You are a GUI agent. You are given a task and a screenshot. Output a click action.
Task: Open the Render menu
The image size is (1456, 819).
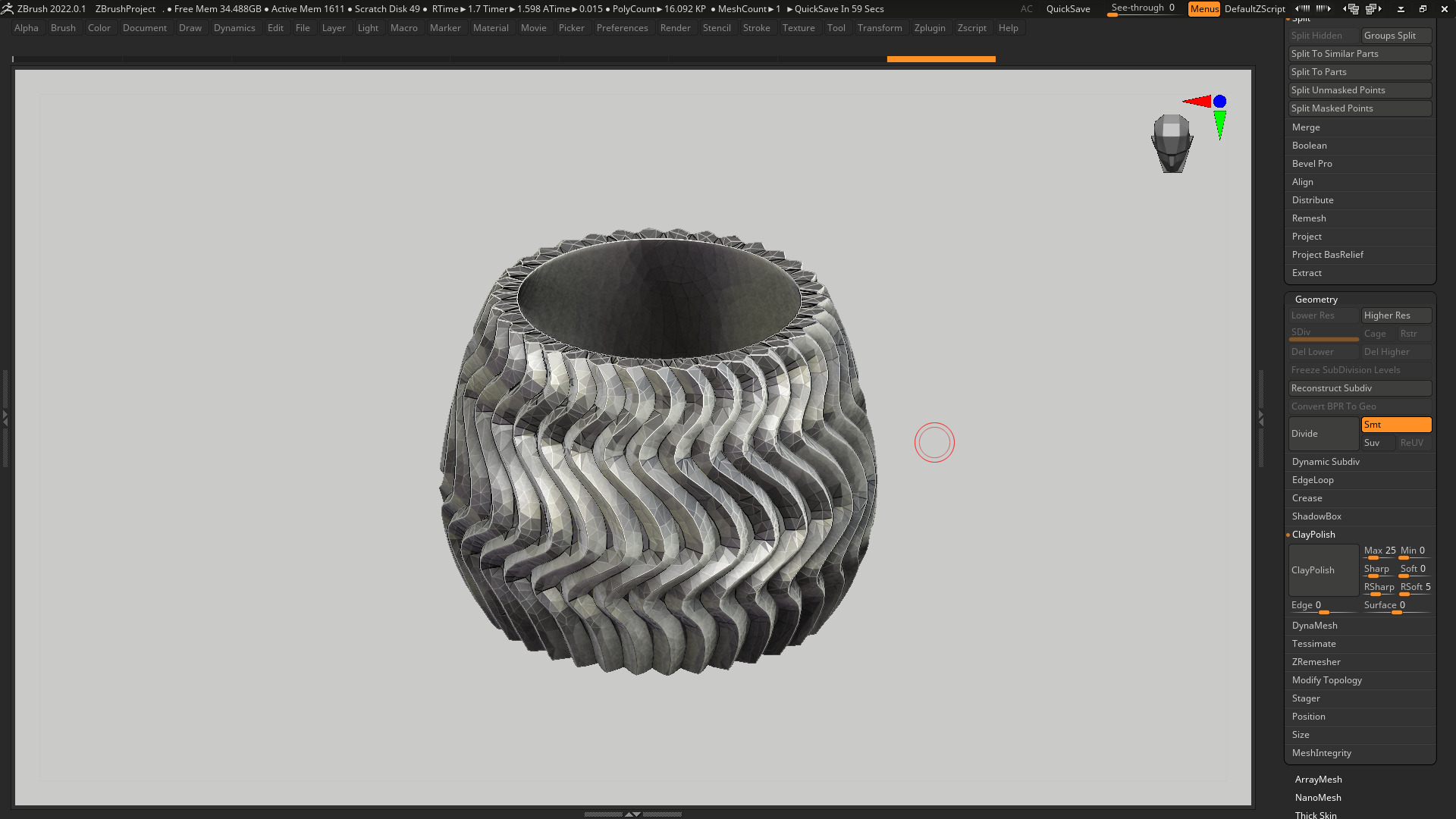click(675, 28)
